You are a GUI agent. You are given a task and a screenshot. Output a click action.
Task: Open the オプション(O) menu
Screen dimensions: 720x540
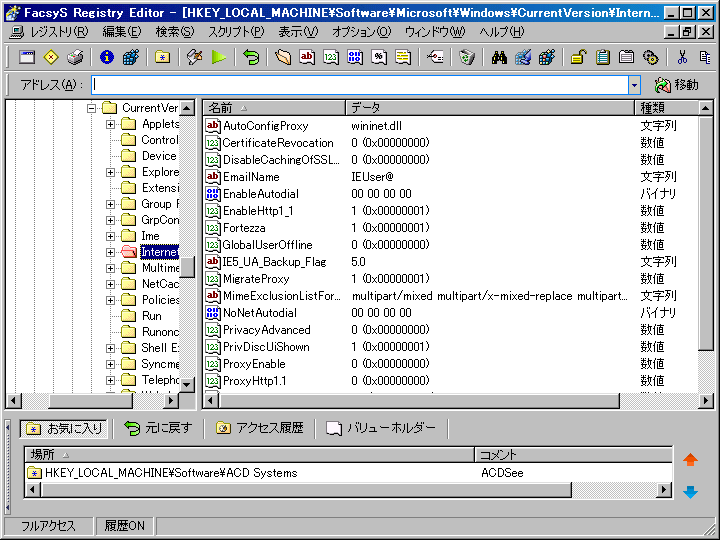pos(361,32)
